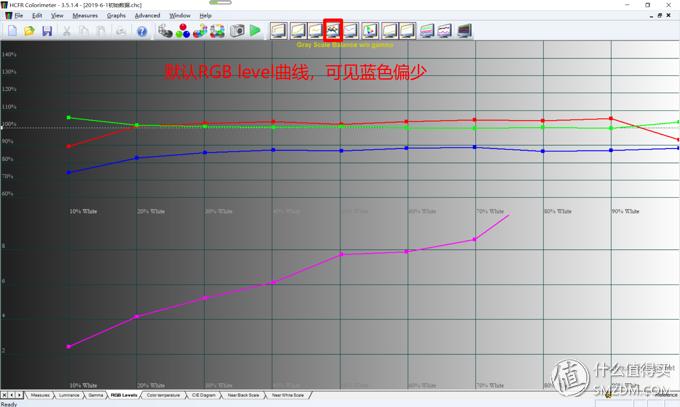This screenshot has width=680, height=407.
Task: Minimize the inner document window
Action: 651,16
